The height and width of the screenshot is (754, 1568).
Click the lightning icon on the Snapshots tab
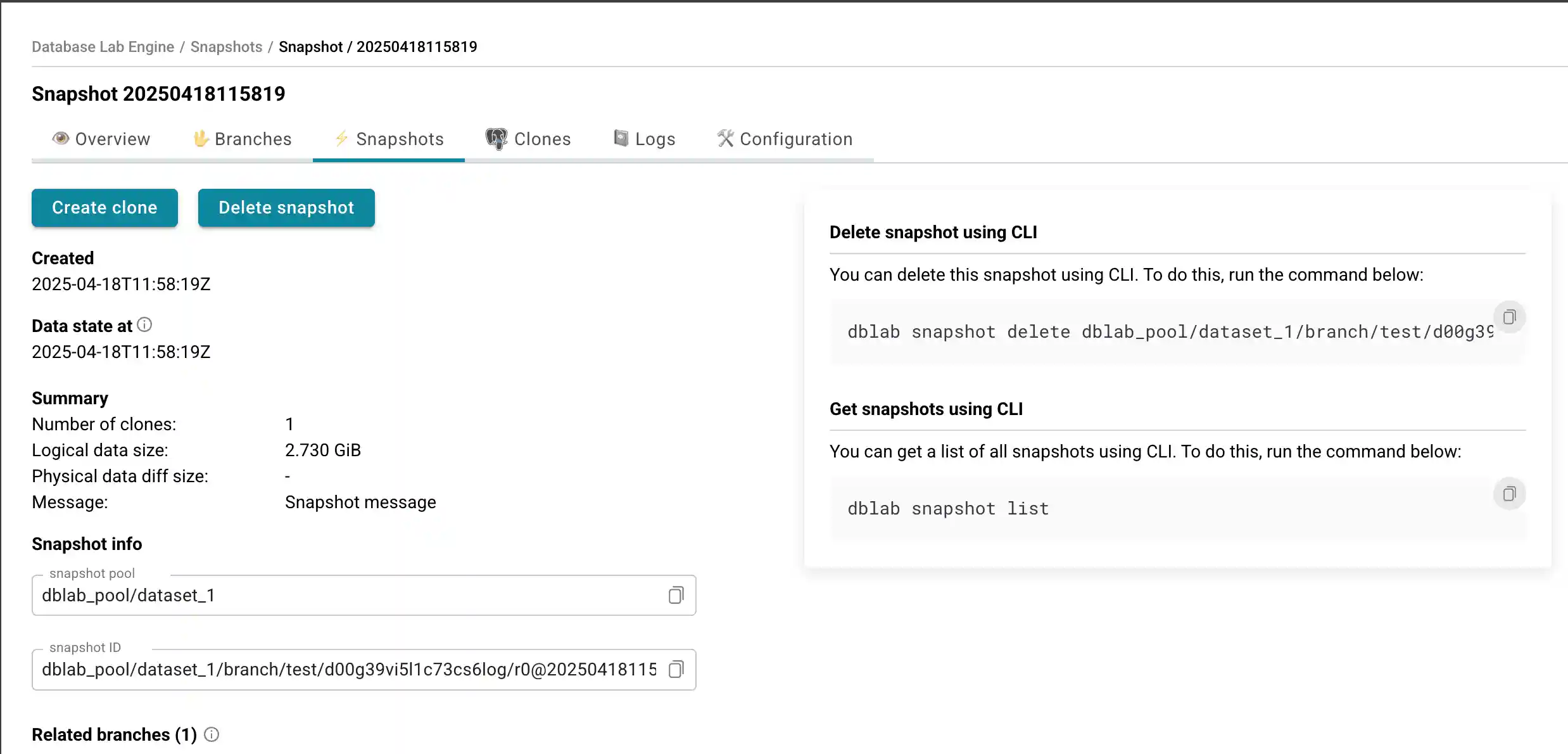[341, 138]
